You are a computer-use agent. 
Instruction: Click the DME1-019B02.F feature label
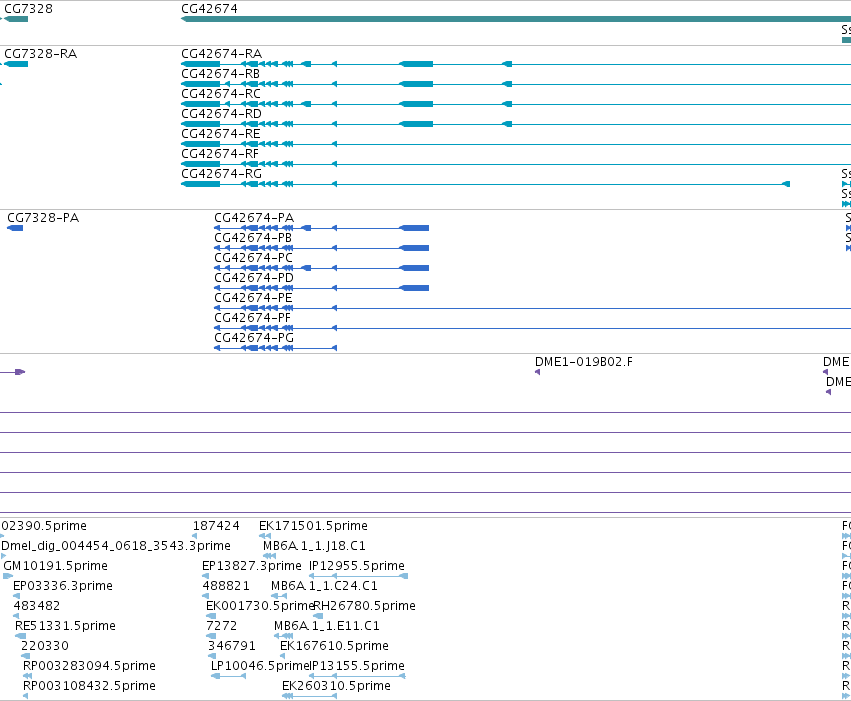584,362
